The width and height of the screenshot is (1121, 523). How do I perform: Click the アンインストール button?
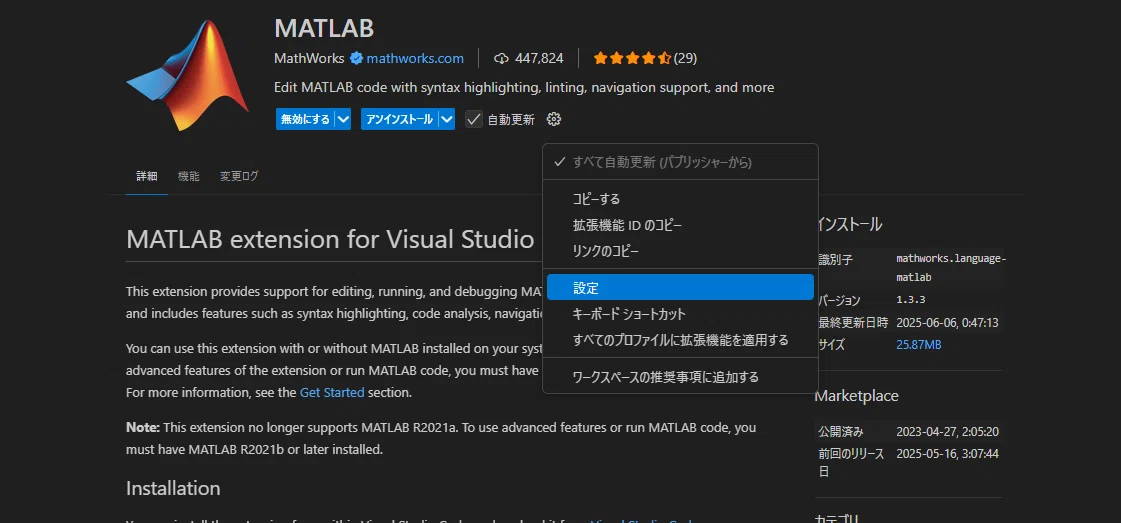[x=400, y=119]
